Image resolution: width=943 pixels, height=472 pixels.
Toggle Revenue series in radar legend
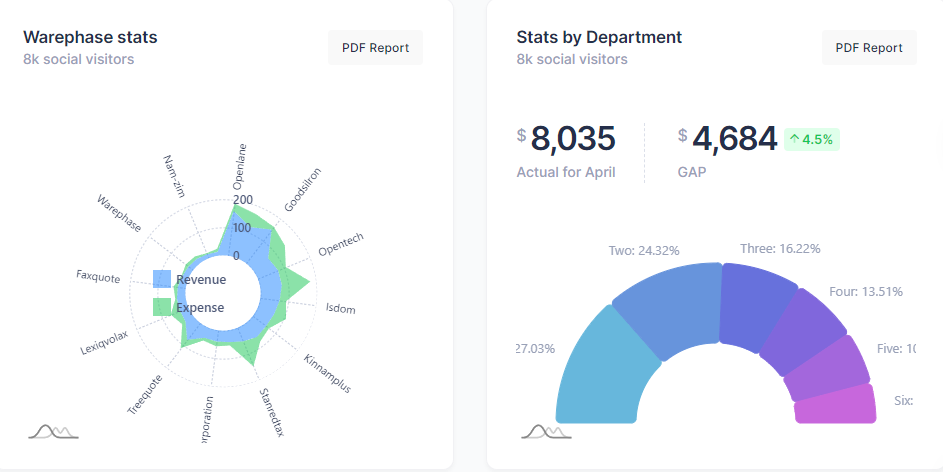pyautogui.click(x=200, y=280)
